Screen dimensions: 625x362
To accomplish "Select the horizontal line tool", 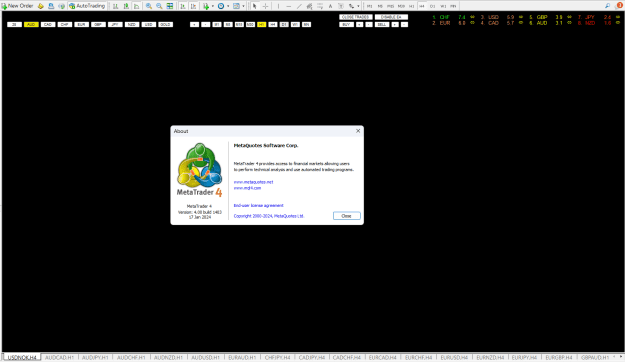I will [289, 6].
